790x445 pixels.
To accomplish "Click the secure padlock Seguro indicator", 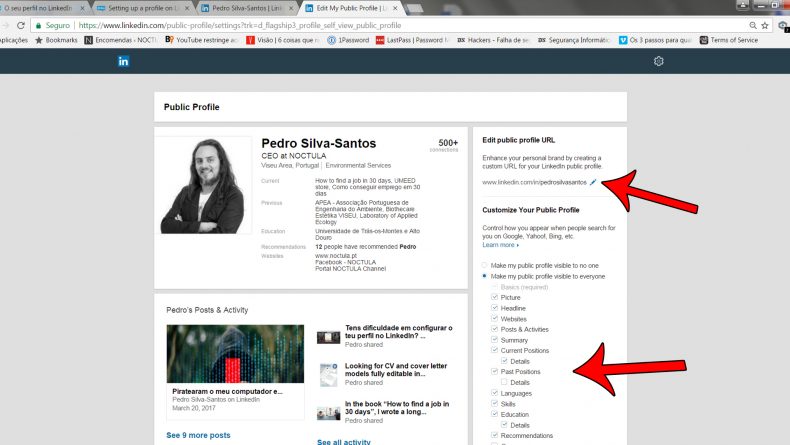I will click(52, 25).
